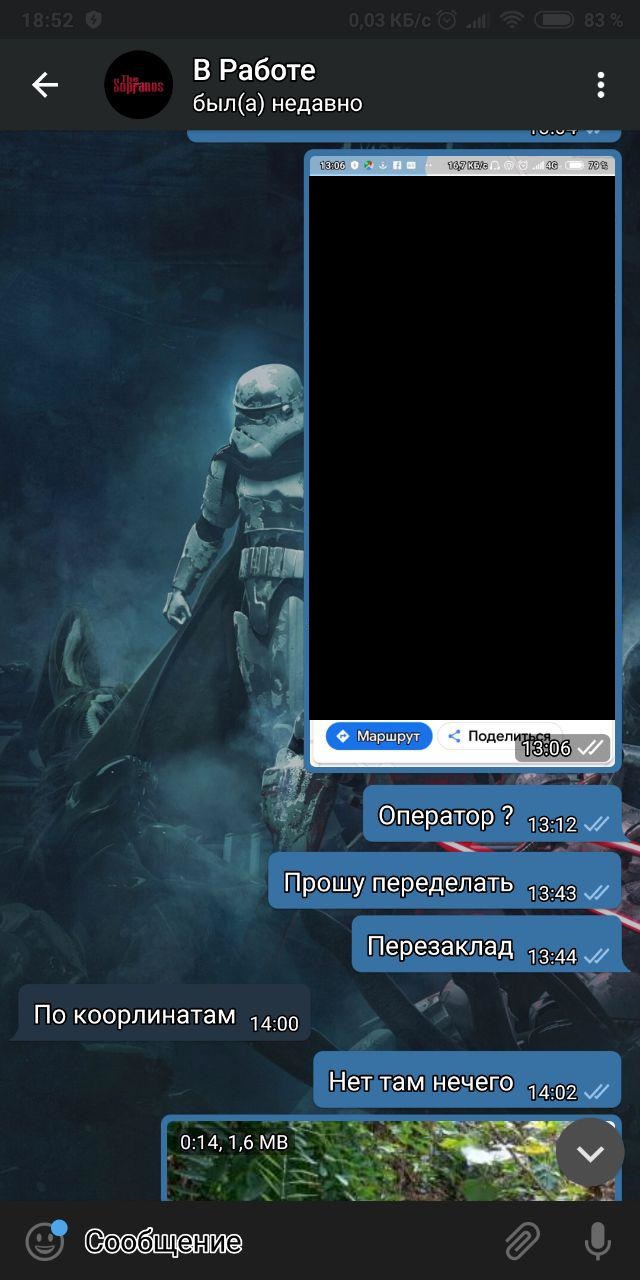640x1280 pixels.
Task: Tap the 18:52 clock in status bar
Action: click(x=47, y=19)
